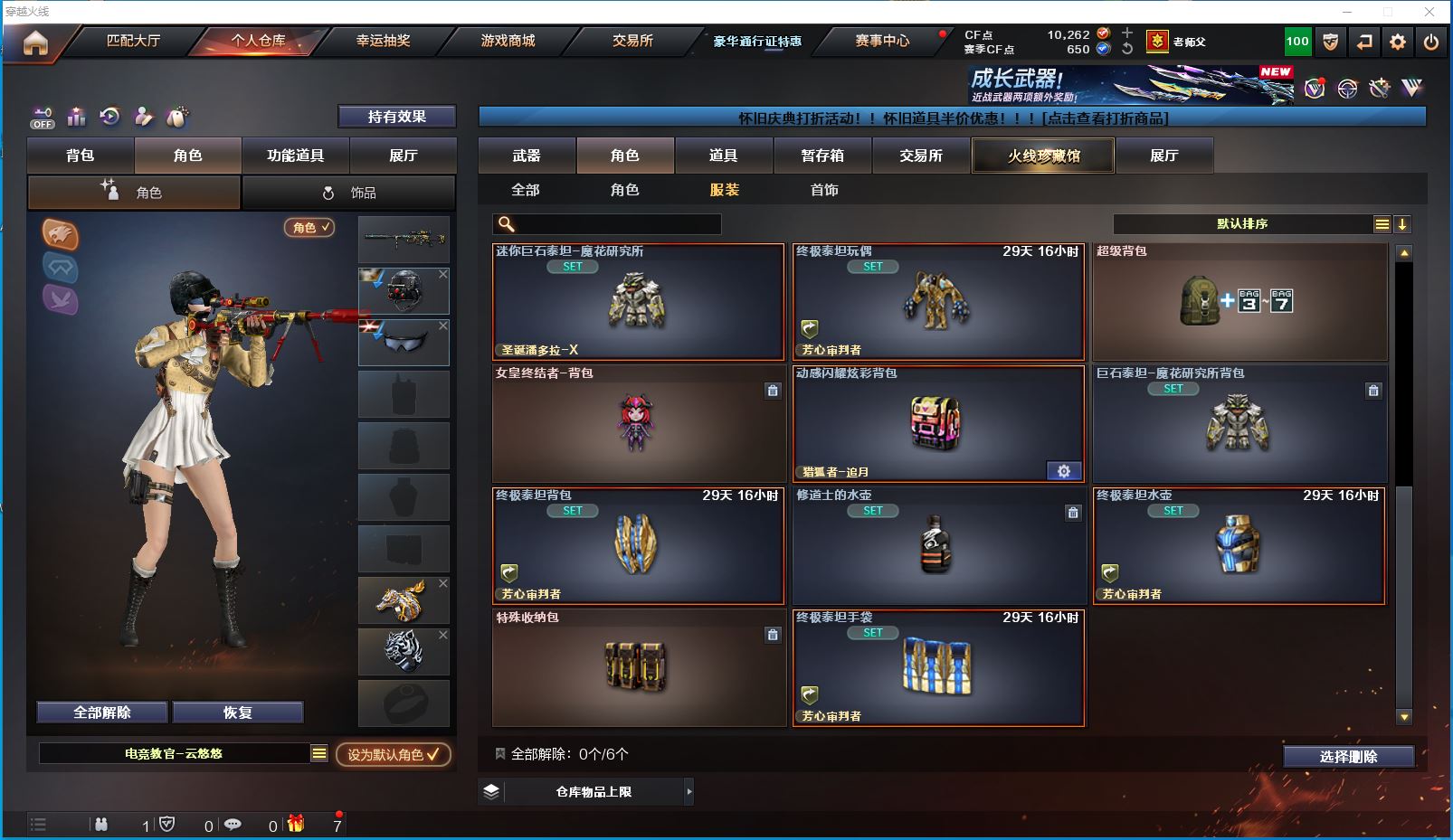Image resolution: width=1453 pixels, height=840 pixels.
Task: Click the power exit icon
Action: (x=1431, y=42)
